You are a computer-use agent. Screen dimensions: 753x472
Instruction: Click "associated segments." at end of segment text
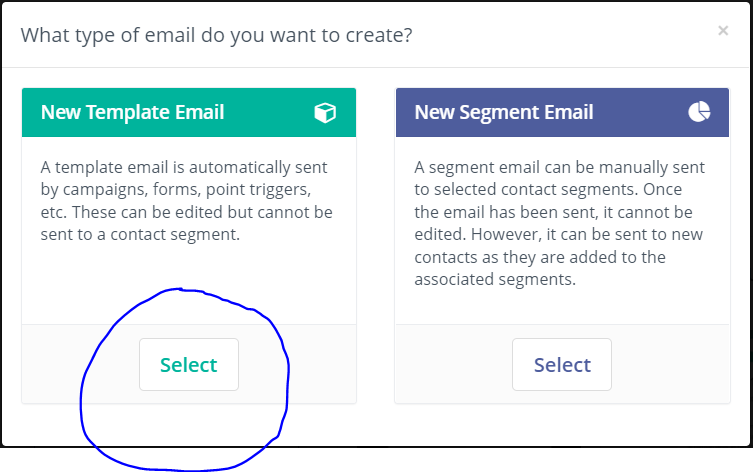pyautogui.click(x=495, y=279)
